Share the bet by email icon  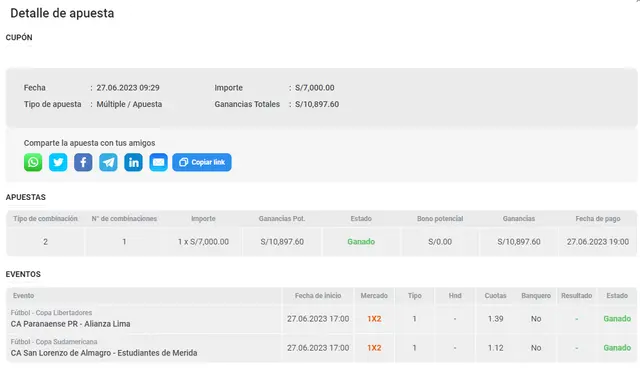click(x=158, y=162)
